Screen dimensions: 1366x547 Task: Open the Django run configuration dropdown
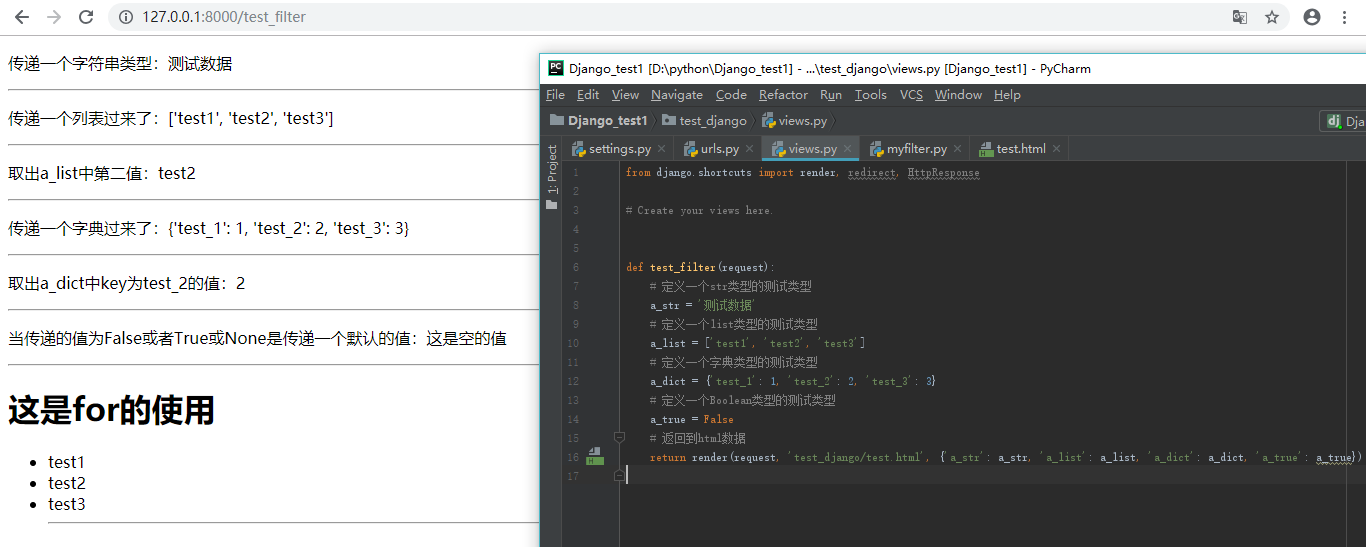pos(1343,121)
